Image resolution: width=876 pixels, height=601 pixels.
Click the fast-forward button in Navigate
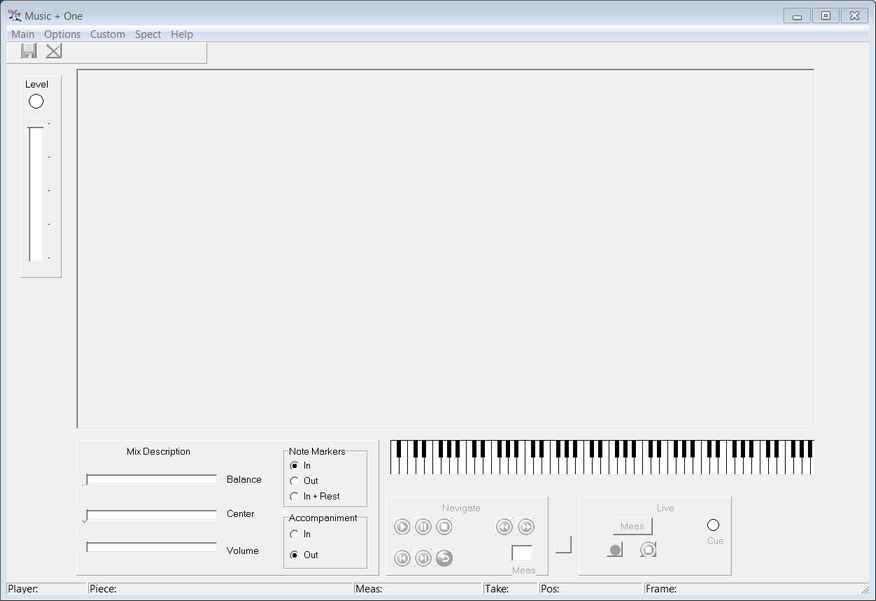[526, 527]
